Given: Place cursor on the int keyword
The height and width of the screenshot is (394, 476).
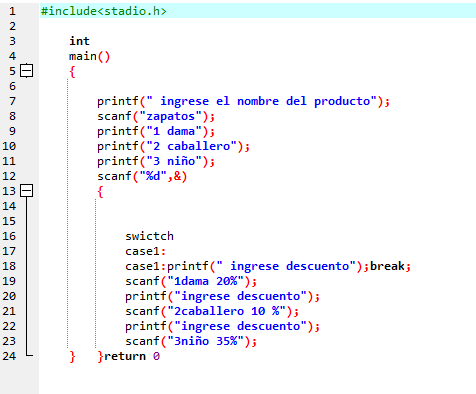Looking at the screenshot, I should (79, 41).
